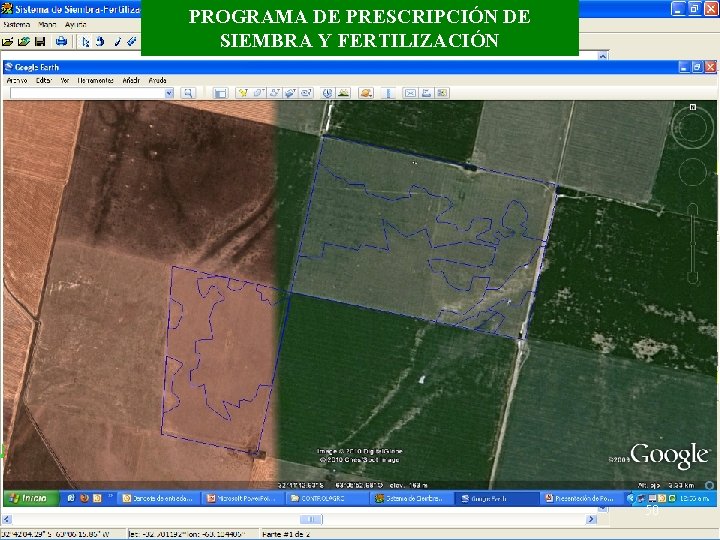Add a placemark with yellow pin
This screenshot has width=720, height=540.
tap(242, 93)
